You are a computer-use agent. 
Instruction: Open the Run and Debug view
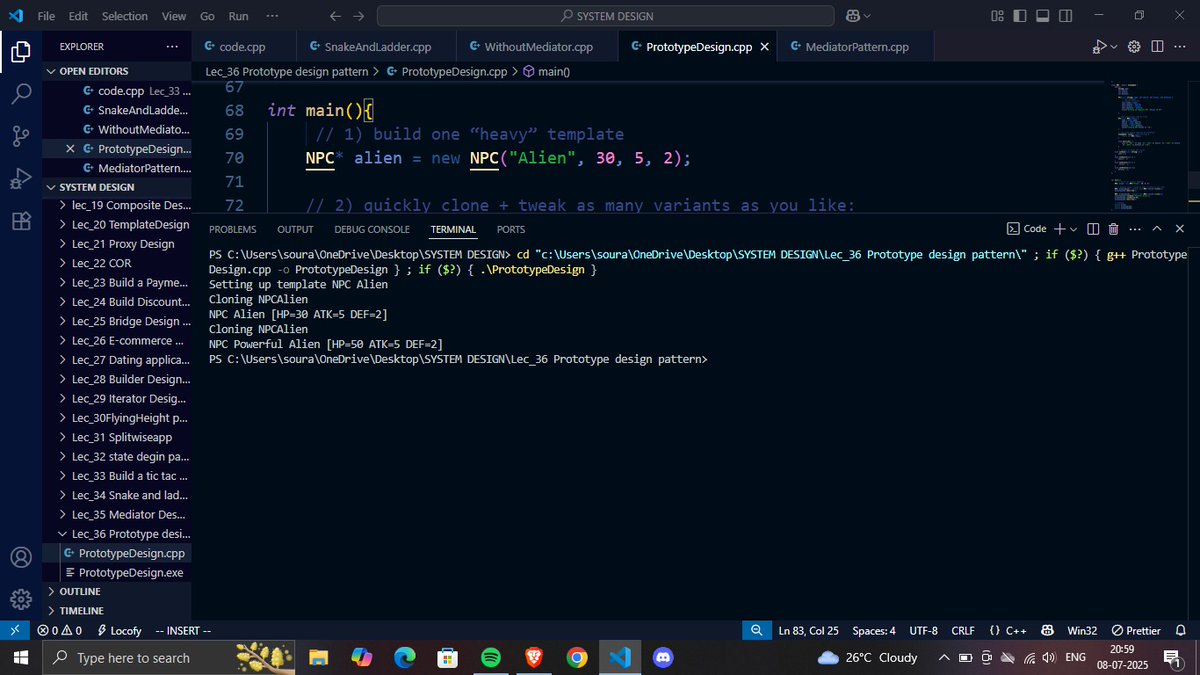click(x=20, y=179)
